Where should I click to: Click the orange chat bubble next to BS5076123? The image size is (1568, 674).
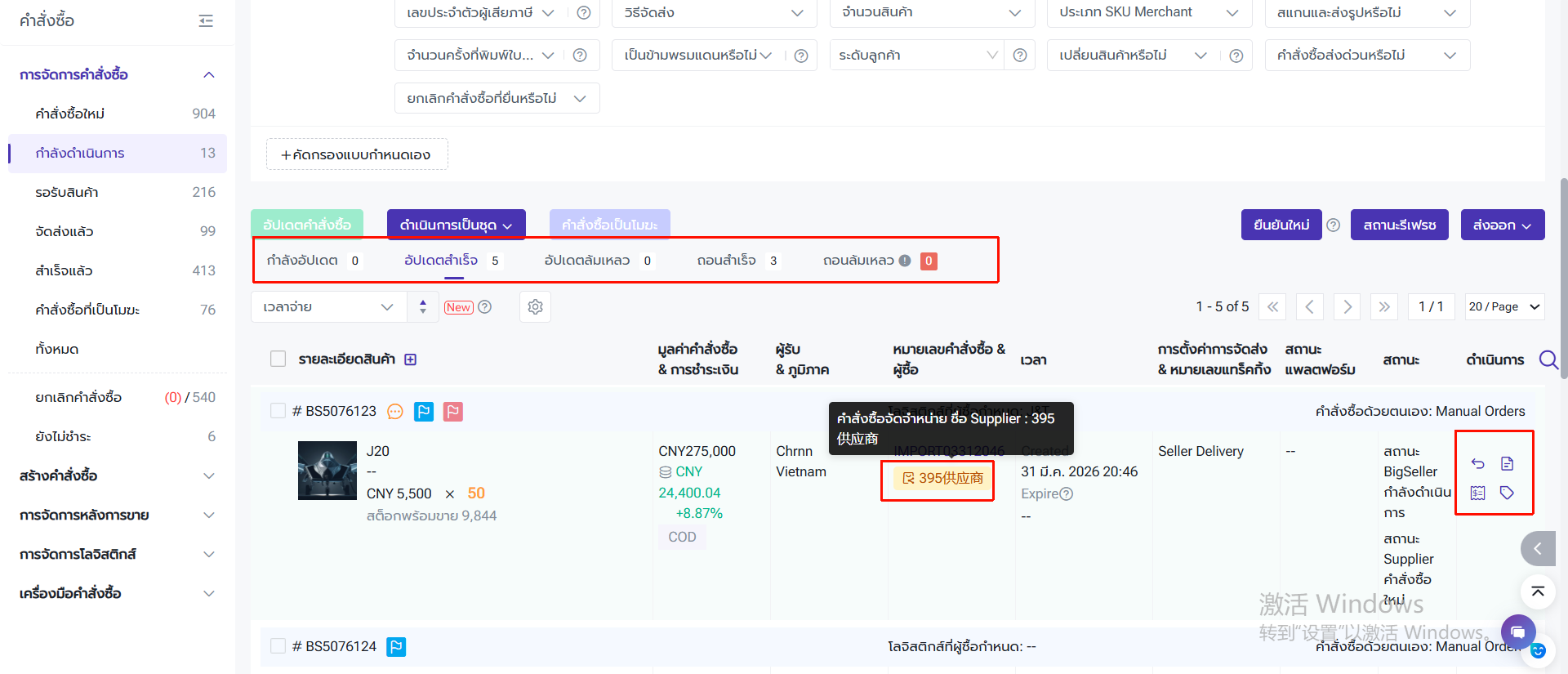coord(395,412)
